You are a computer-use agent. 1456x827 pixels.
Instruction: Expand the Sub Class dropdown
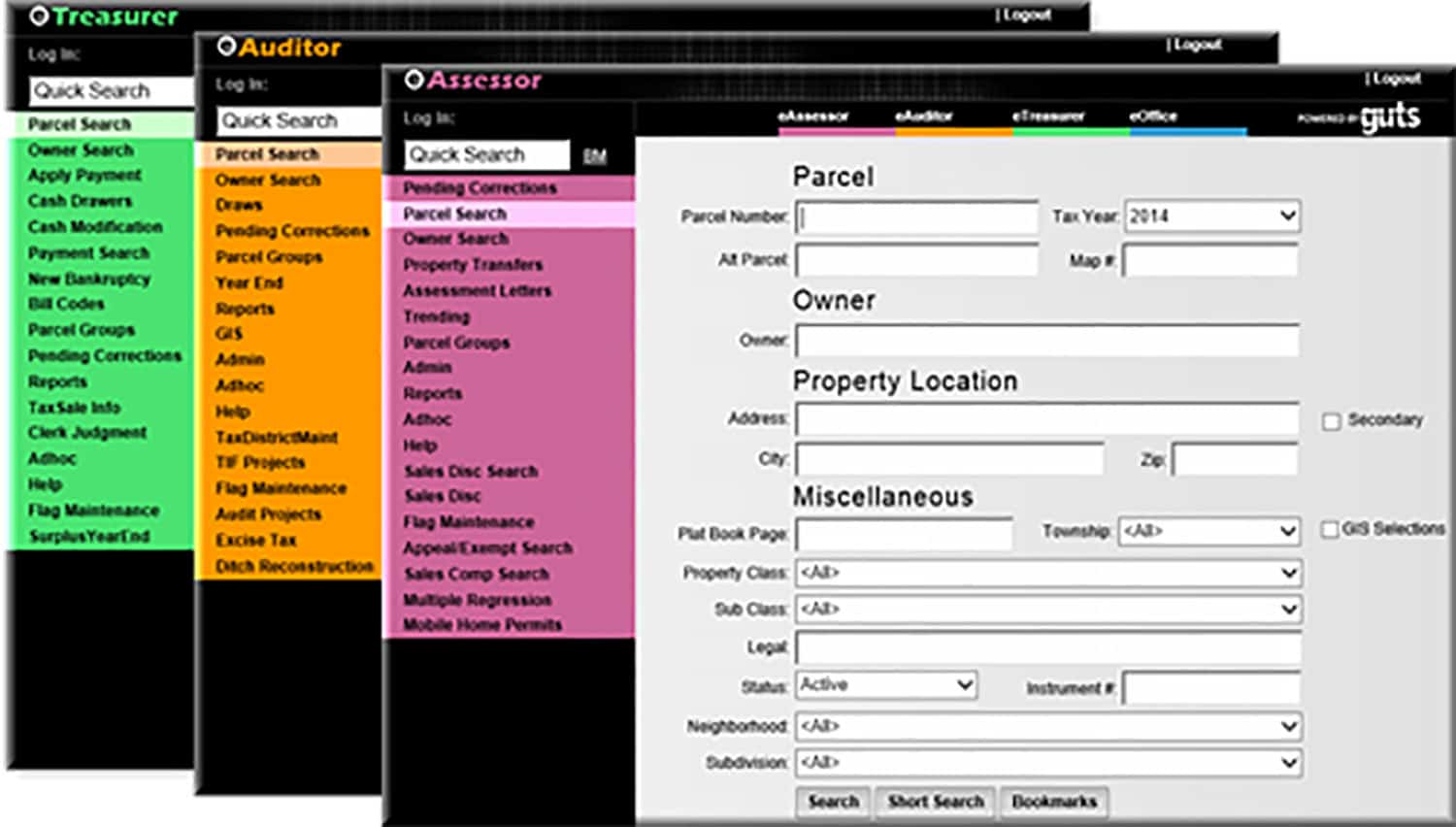1048,610
